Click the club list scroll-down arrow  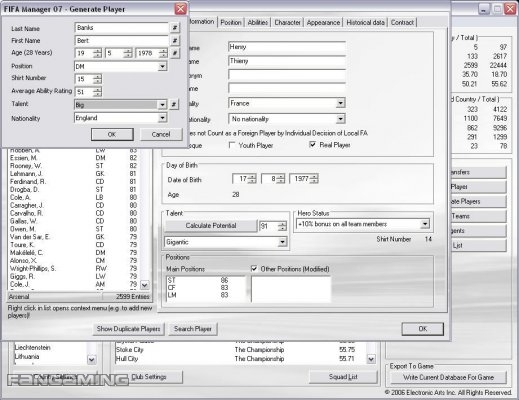[x=371, y=359]
